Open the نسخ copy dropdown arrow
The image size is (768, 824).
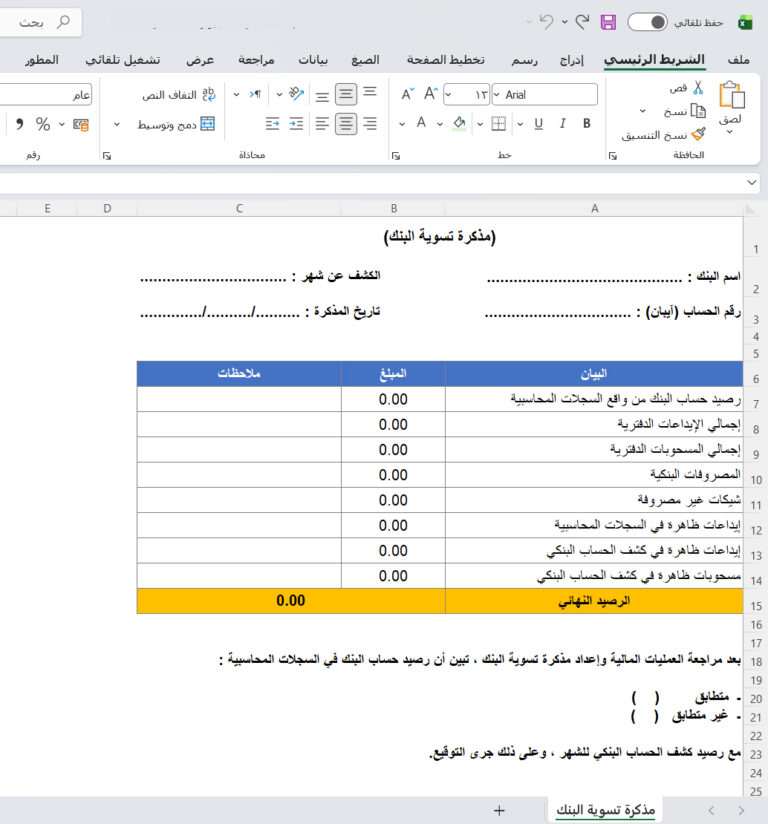[642, 111]
